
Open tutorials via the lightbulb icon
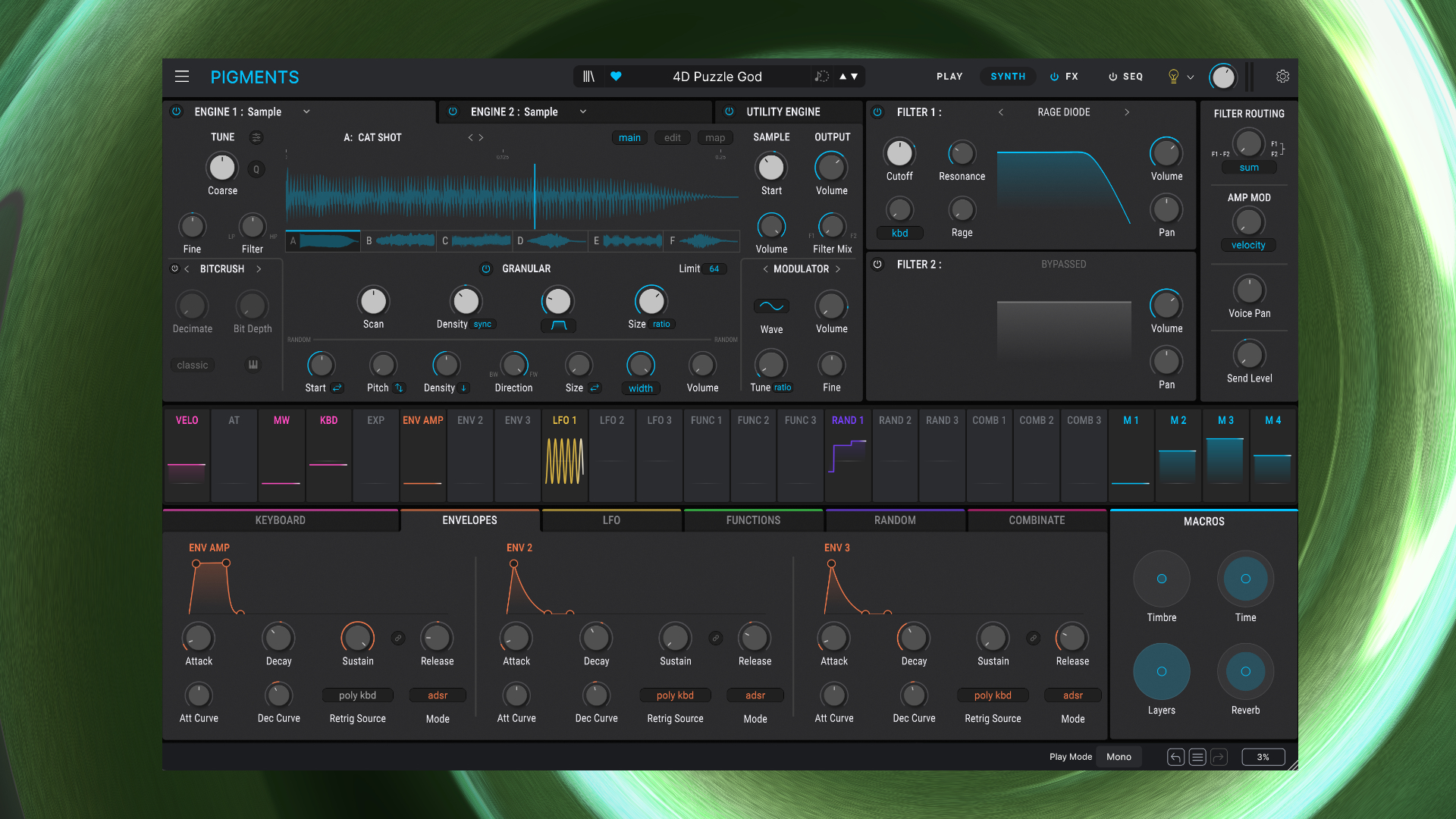(1172, 76)
